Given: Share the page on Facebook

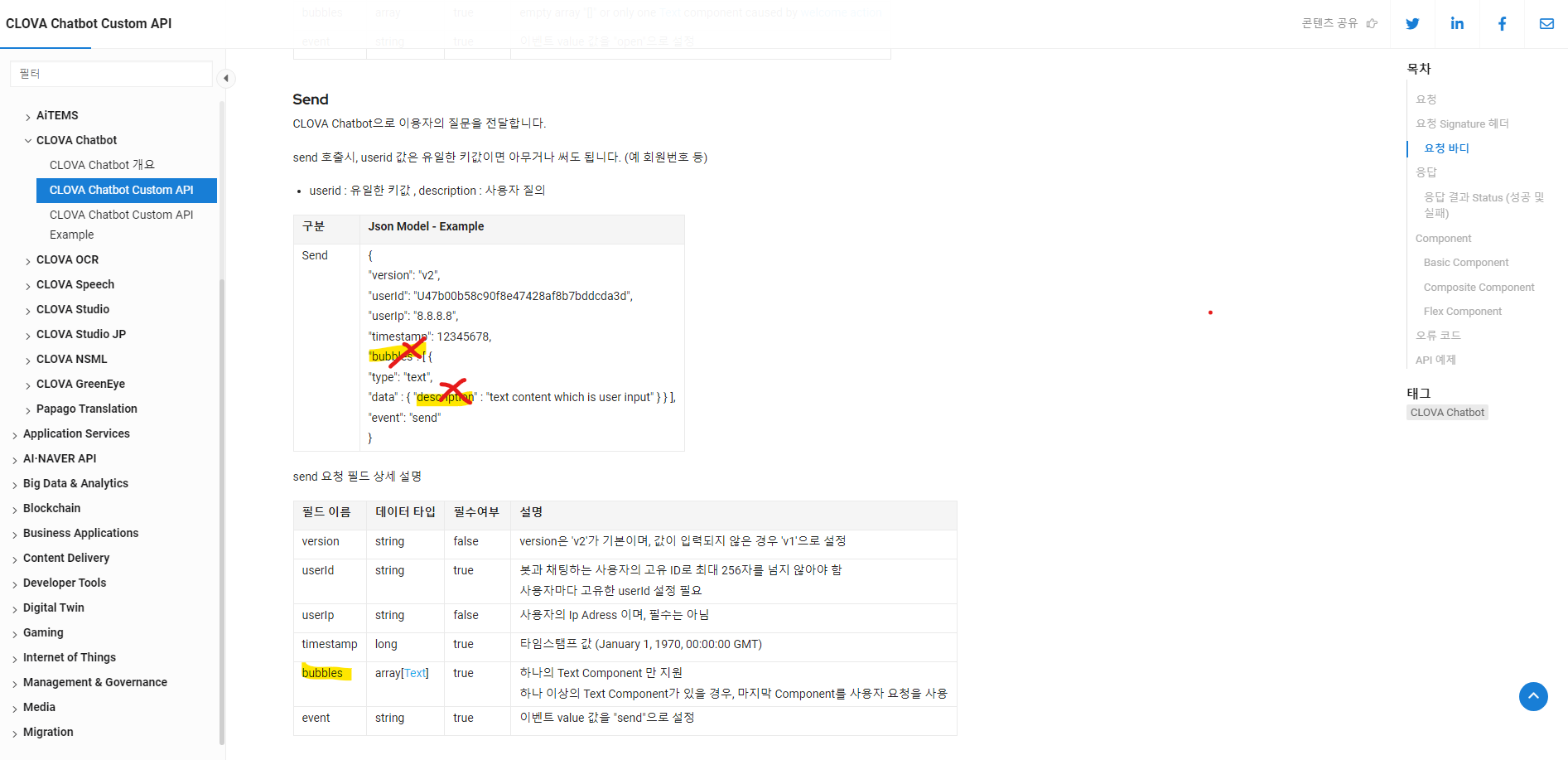Looking at the screenshot, I should pos(1502,24).
